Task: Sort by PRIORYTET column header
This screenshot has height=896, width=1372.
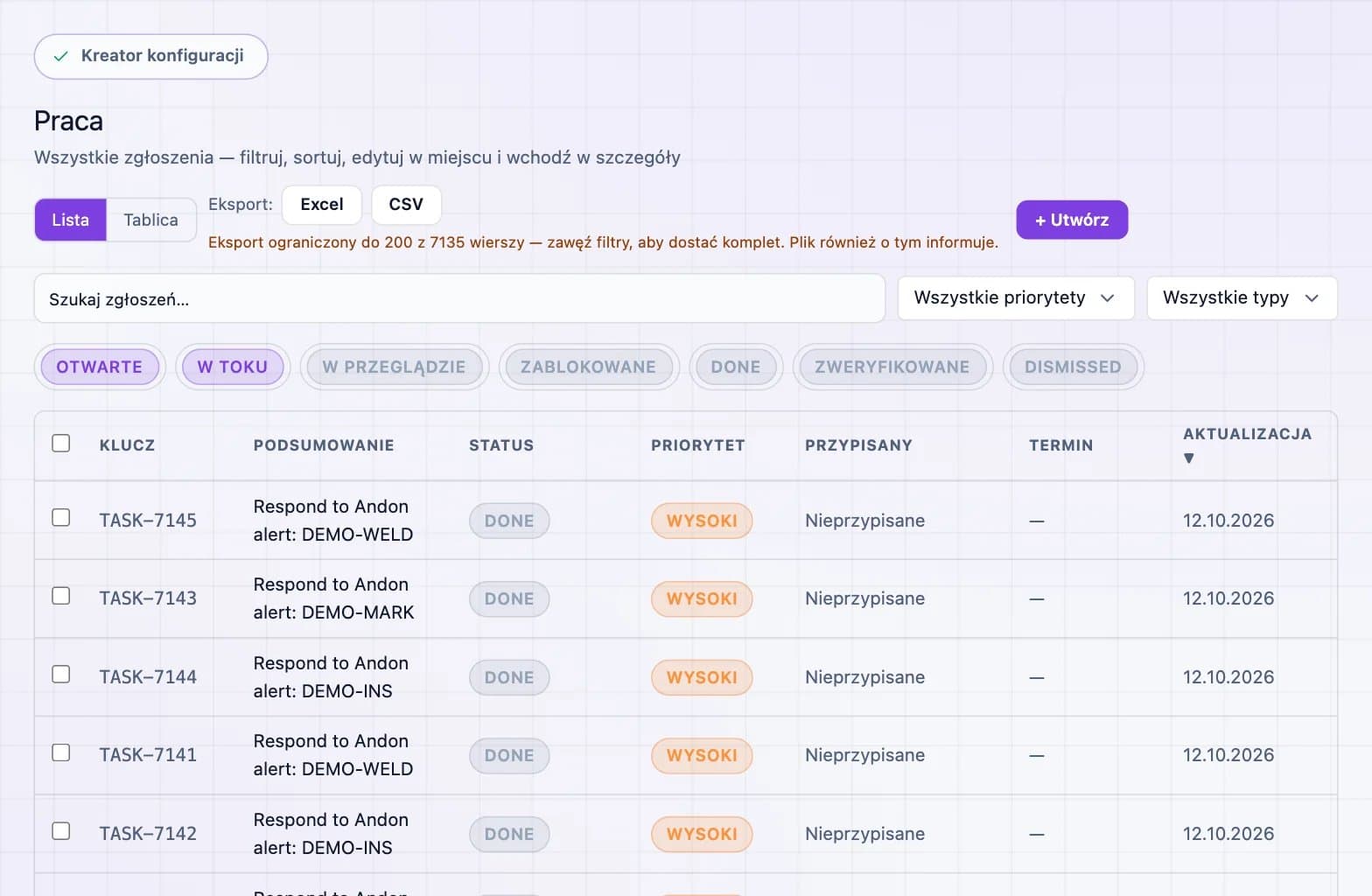Action: point(697,445)
